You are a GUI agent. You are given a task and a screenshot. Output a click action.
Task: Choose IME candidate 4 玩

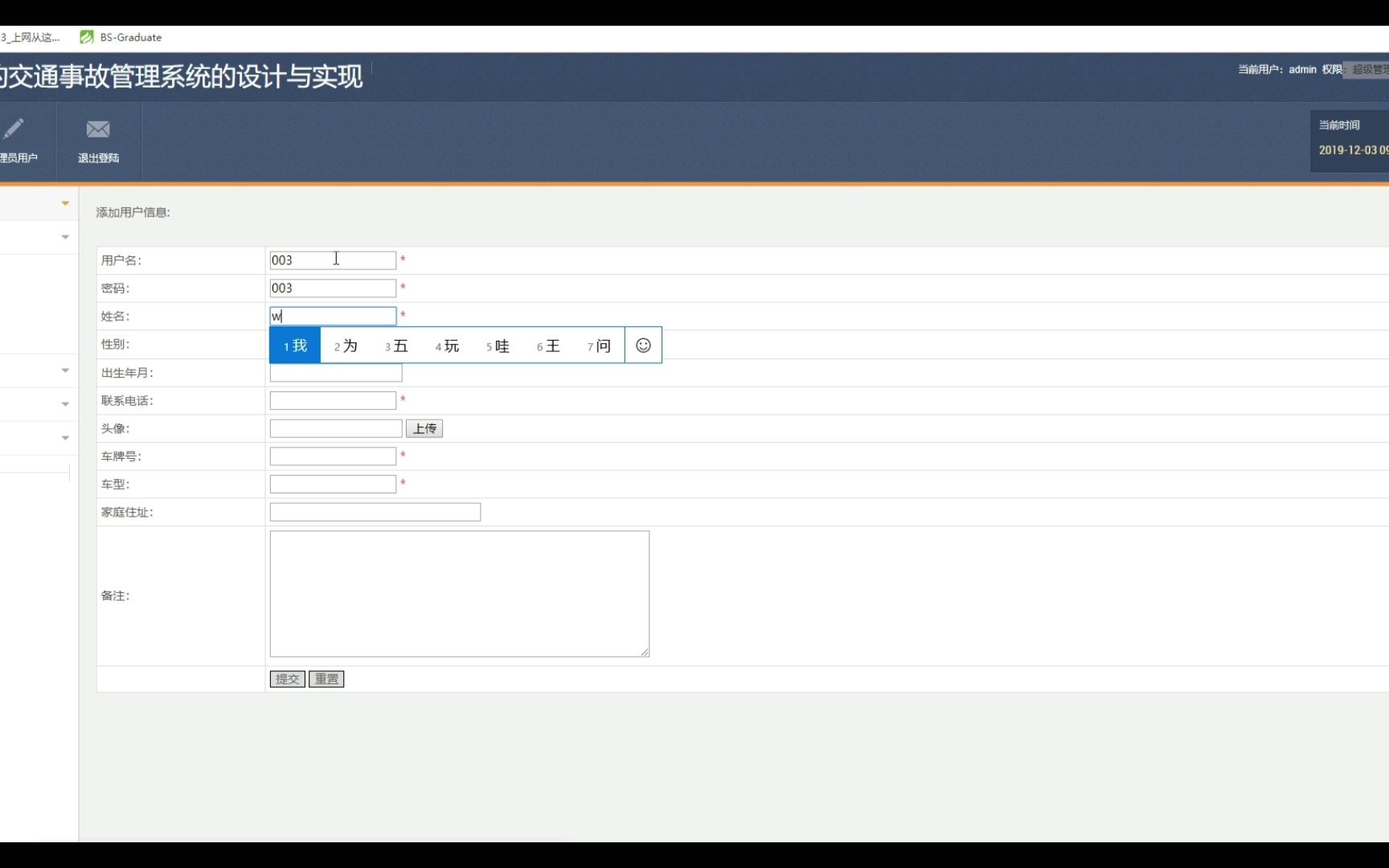pos(447,346)
